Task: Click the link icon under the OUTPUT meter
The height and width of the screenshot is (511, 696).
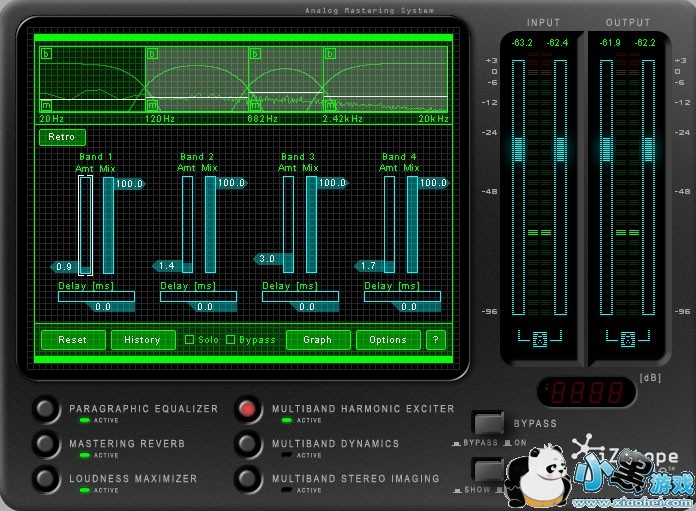Action: click(628, 339)
